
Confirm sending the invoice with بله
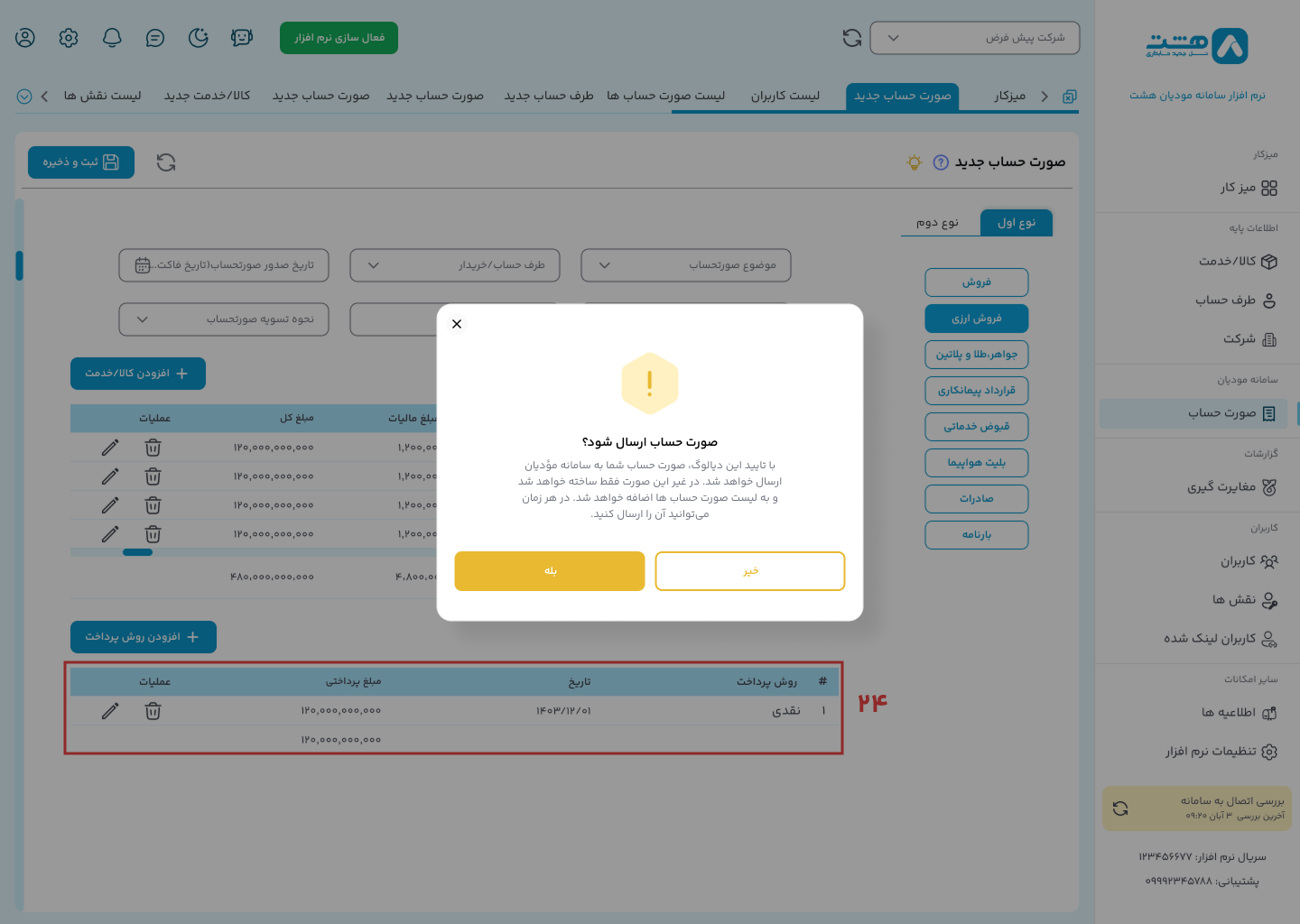coord(549,570)
